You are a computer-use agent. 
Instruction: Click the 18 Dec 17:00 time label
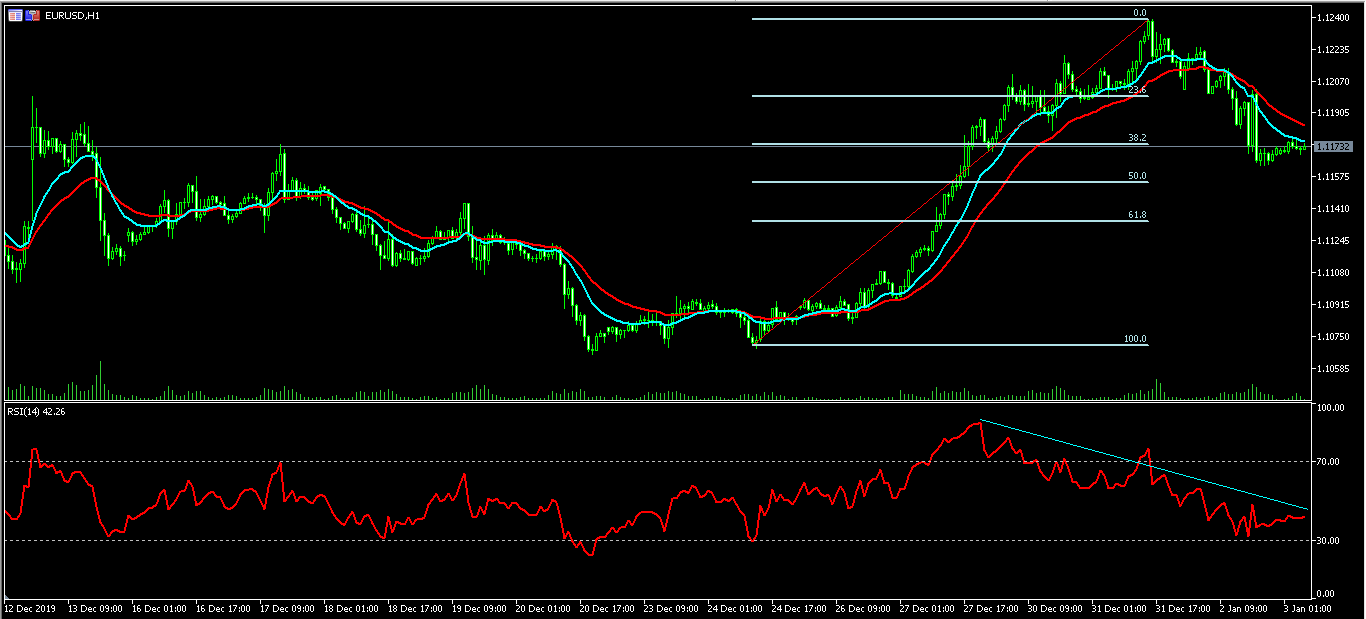click(413, 607)
